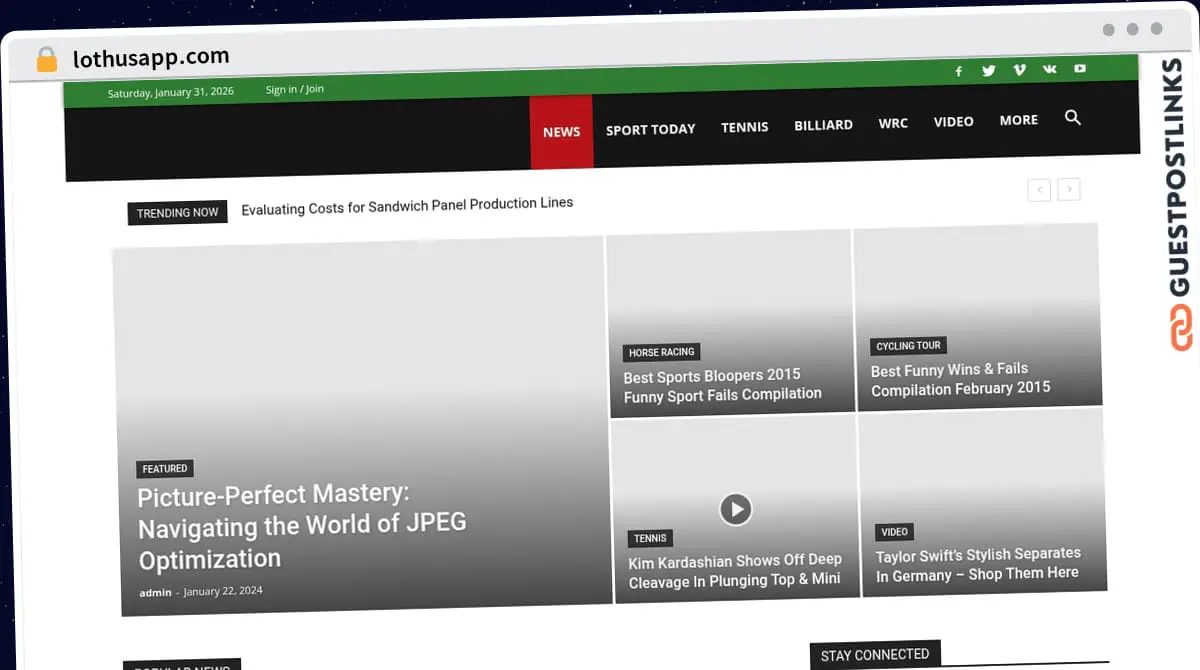Show previous trending article arrow
This screenshot has width=1200, height=670.
click(x=1039, y=189)
